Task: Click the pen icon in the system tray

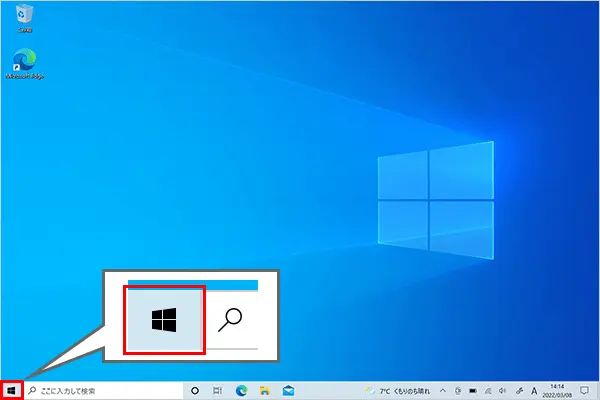Action: [x=519, y=391]
